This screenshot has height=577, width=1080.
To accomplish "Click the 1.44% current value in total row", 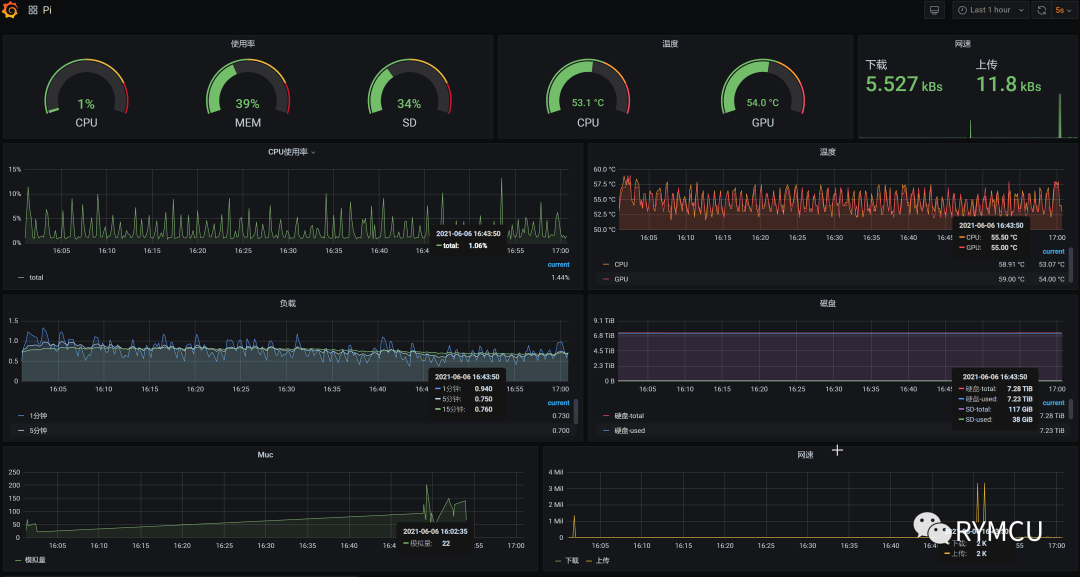I will click(x=560, y=277).
